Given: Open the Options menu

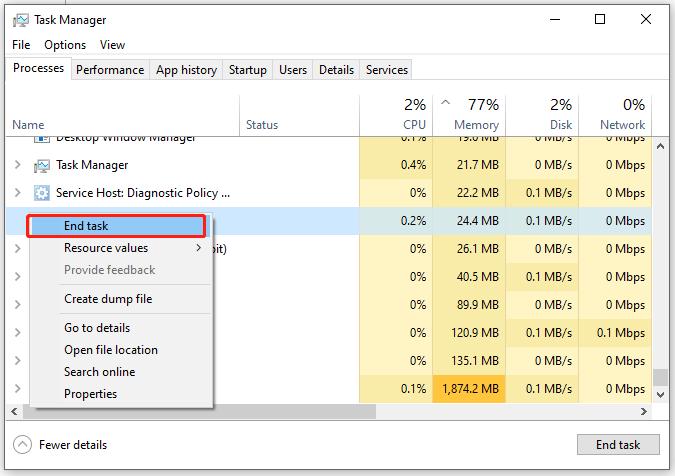Looking at the screenshot, I should tap(65, 45).
